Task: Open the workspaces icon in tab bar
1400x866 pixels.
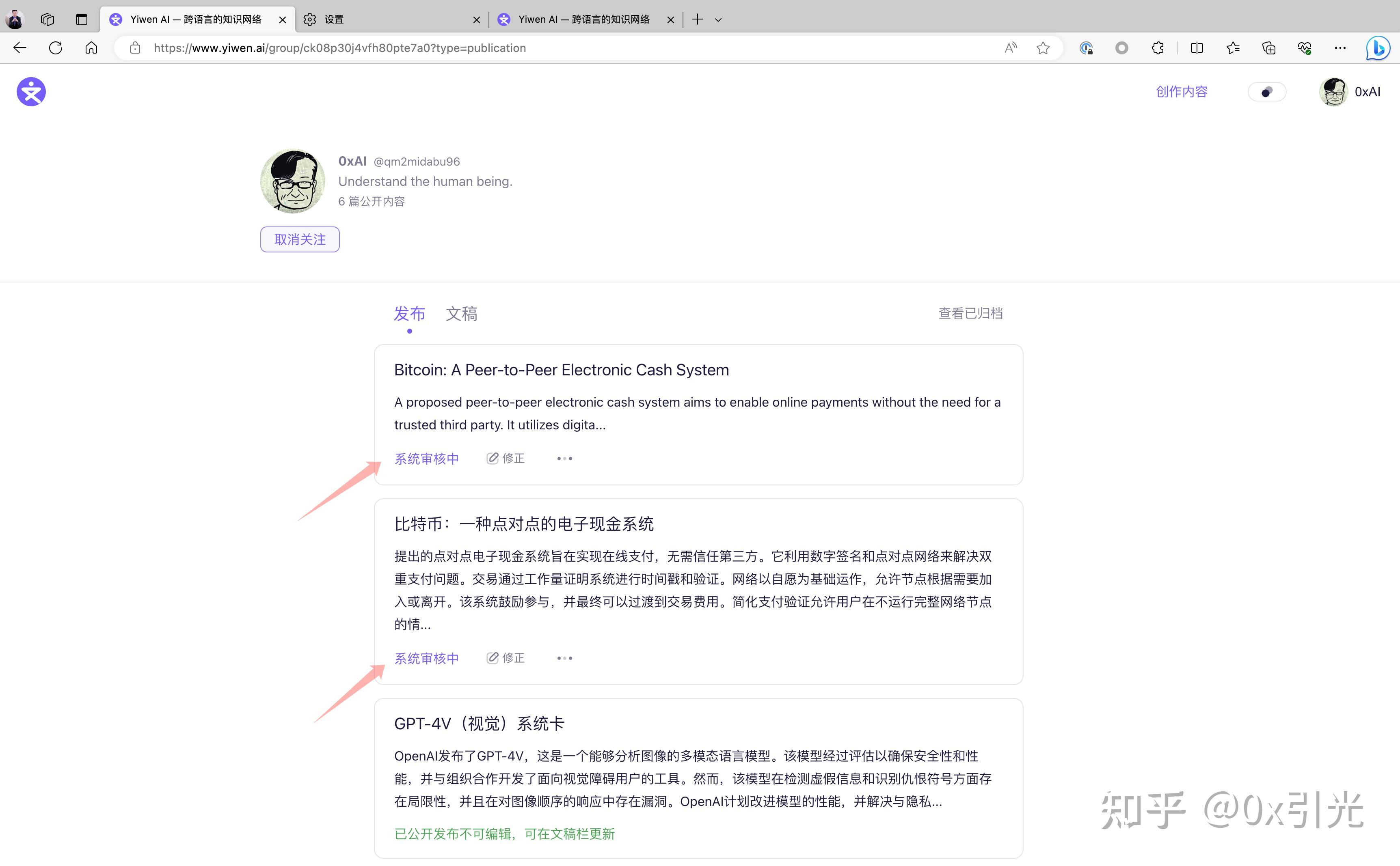Action: click(48, 19)
